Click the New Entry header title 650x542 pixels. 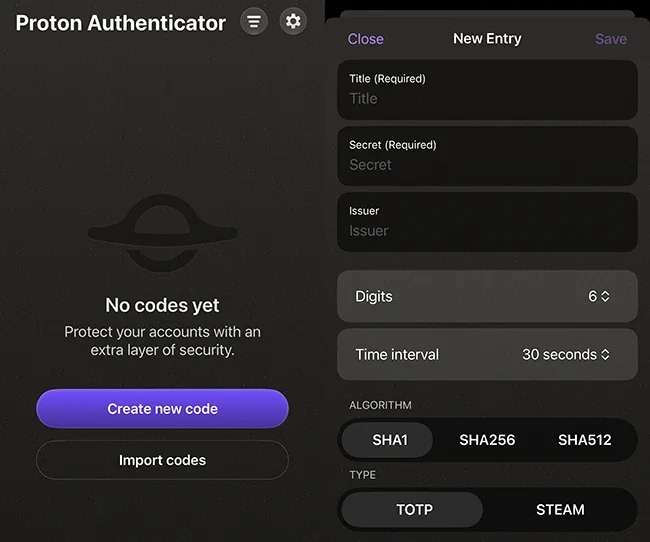tap(487, 39)
